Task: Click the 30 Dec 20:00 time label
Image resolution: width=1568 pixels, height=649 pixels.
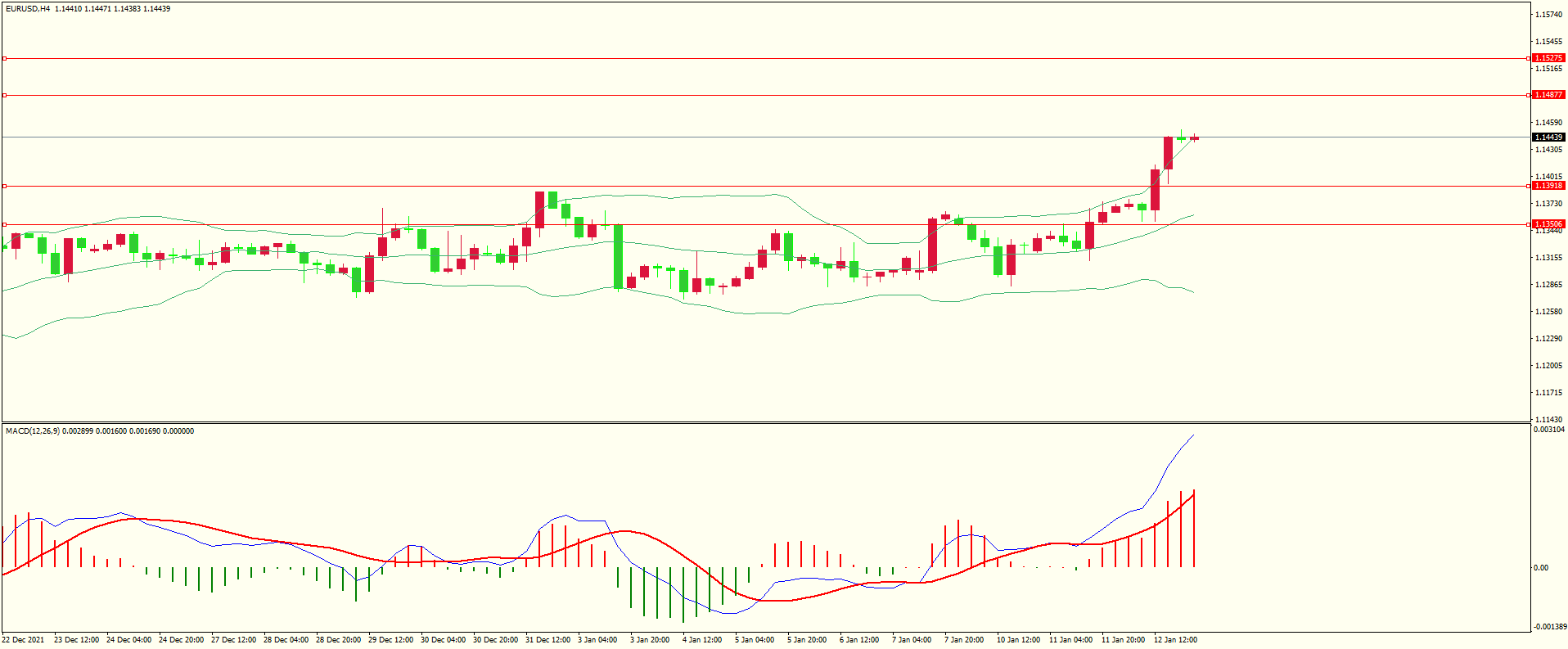Action: coord(495,640)
